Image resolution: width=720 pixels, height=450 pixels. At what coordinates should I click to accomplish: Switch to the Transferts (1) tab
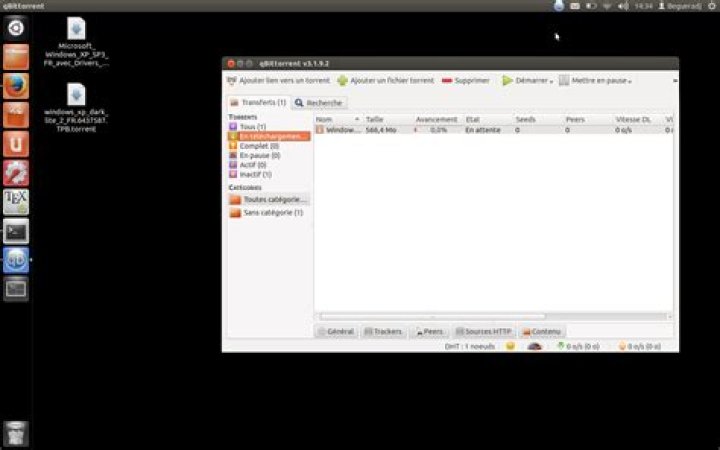coord(259,102)
